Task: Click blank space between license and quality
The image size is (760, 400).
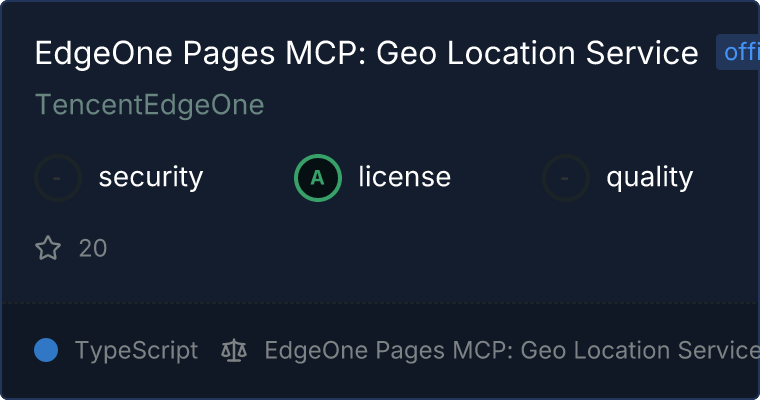Action: pyautogui.click(x=496, y=178)
